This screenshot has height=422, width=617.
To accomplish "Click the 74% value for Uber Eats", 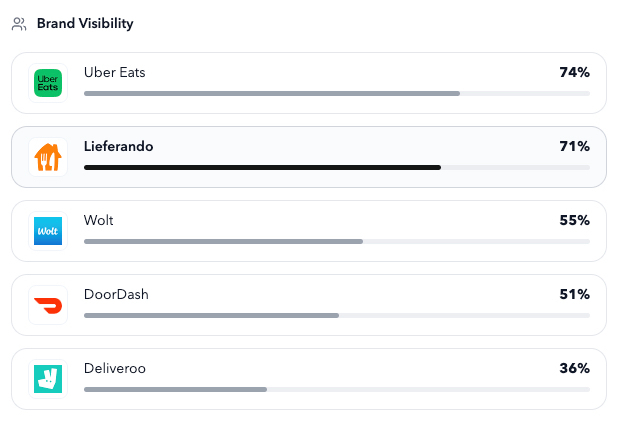I will (574, 72).
